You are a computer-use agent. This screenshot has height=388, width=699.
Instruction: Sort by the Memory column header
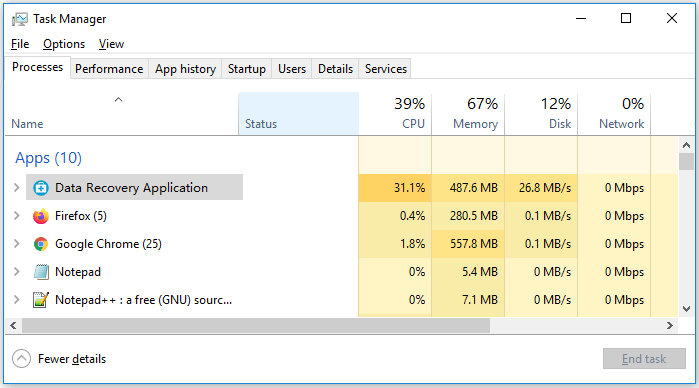[468, 114]
